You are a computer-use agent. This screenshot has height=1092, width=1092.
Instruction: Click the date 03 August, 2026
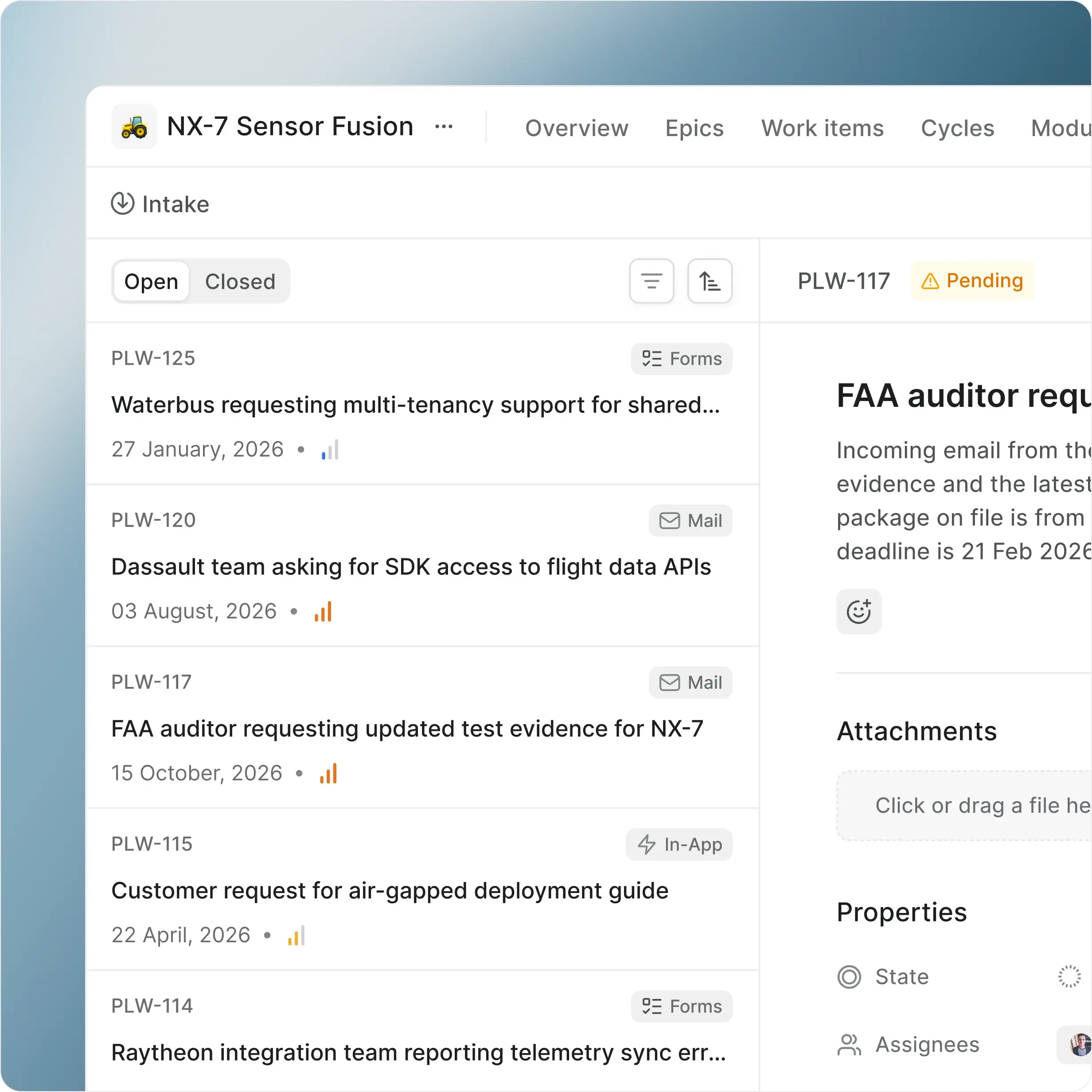(194, 611)
